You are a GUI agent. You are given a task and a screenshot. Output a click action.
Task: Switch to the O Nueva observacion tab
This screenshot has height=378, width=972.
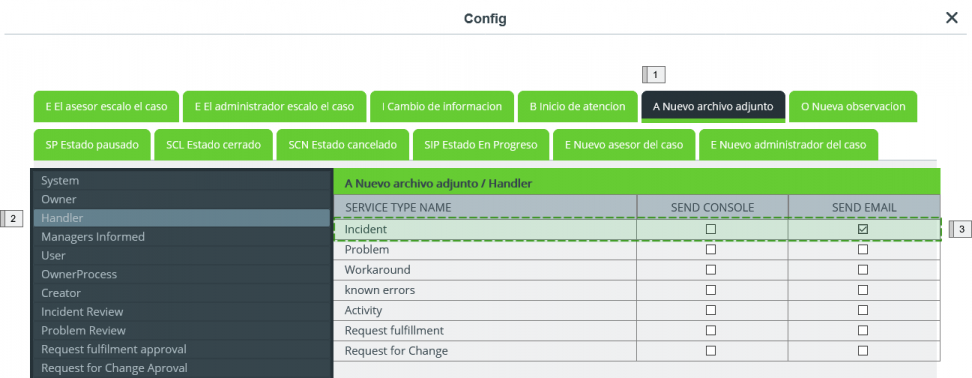click(853, 107)
